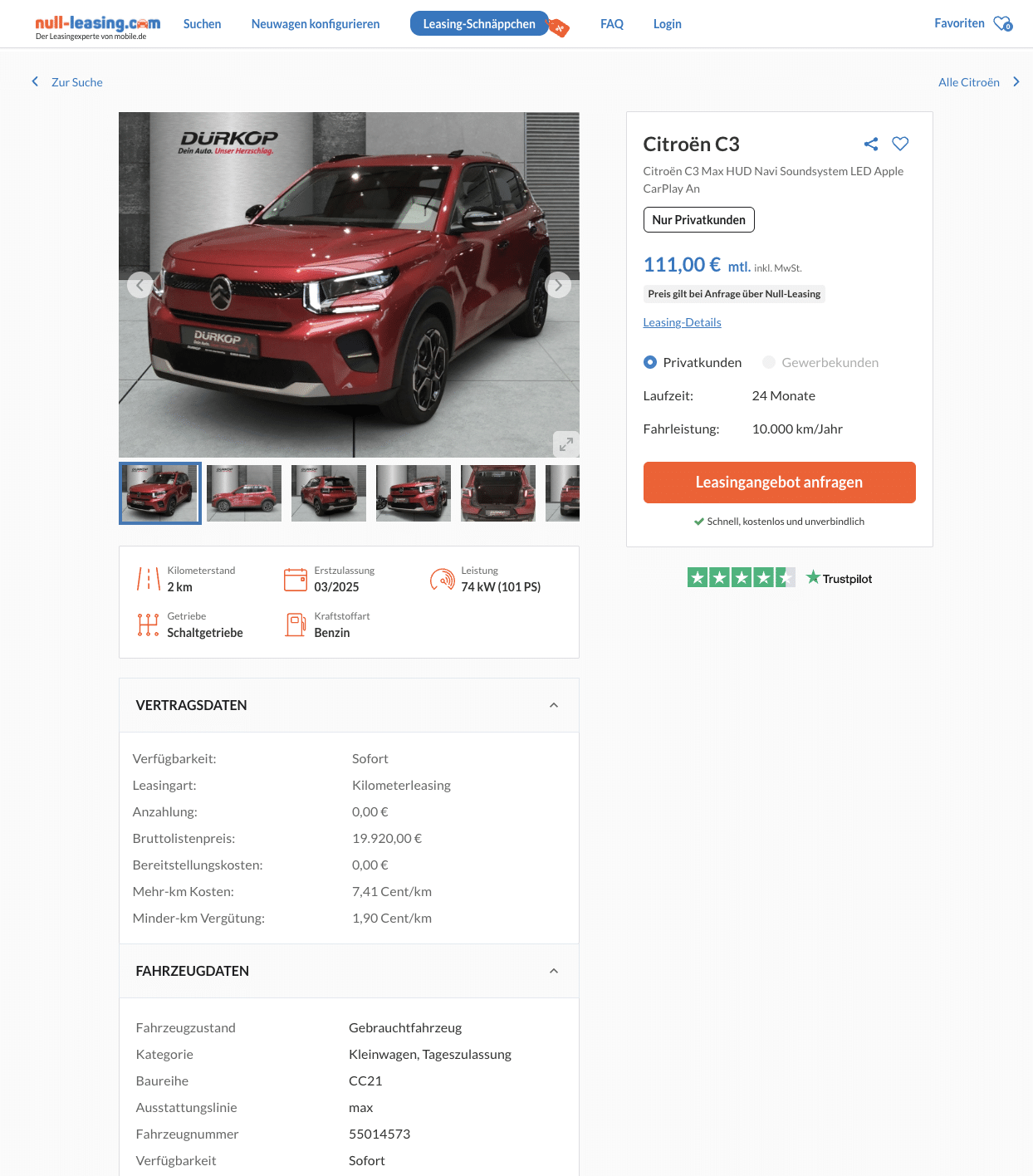Screen dimensions: 1033x1176
Task: Open the Suchen menu item
Action: coord(202,24)
